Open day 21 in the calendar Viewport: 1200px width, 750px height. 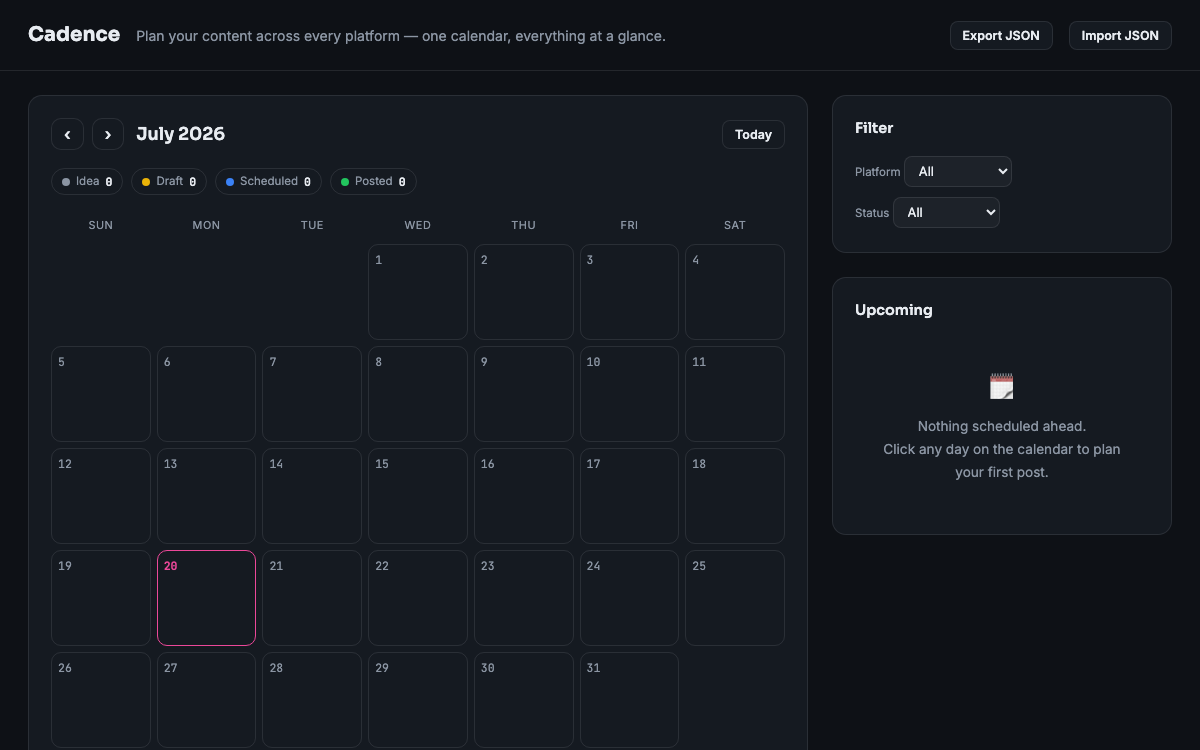(x=312, y=598)
